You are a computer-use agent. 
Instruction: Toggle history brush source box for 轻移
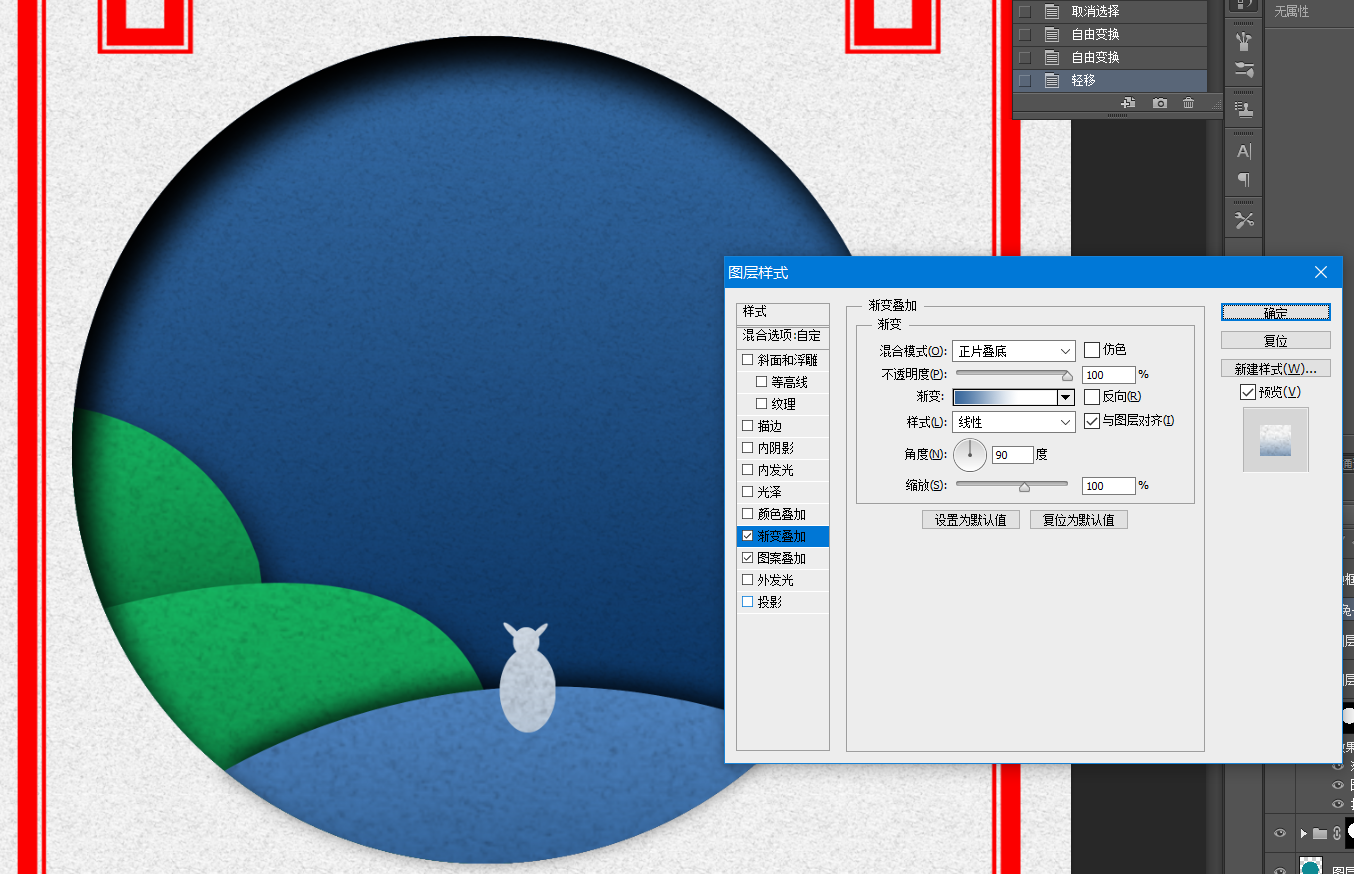[1024, 81]
